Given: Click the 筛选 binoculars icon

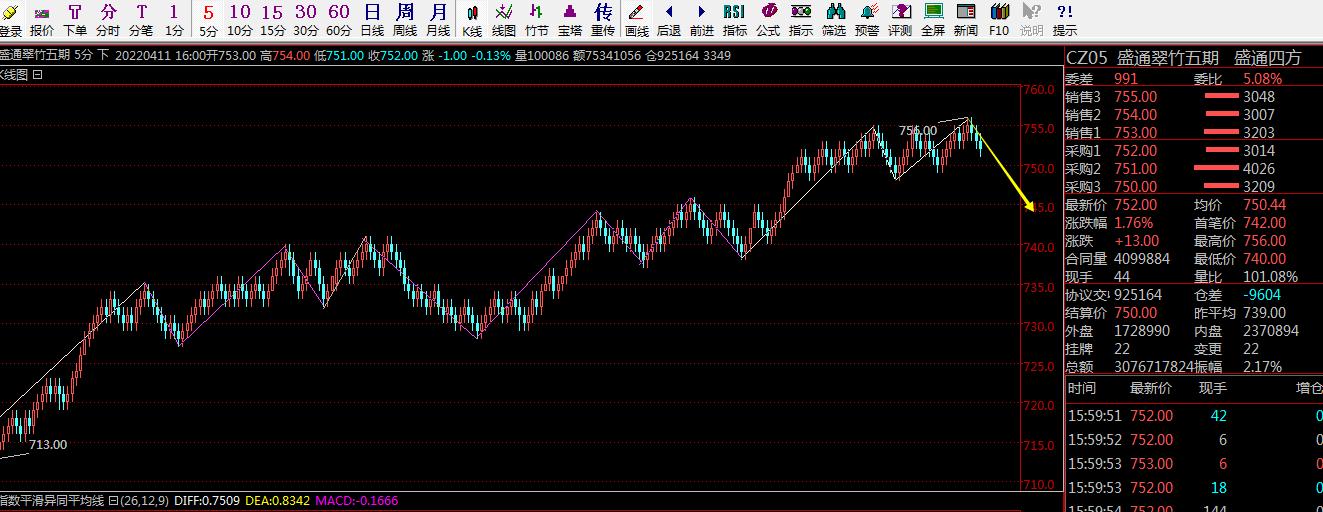Looking at the screenshot, I should 834,18.
